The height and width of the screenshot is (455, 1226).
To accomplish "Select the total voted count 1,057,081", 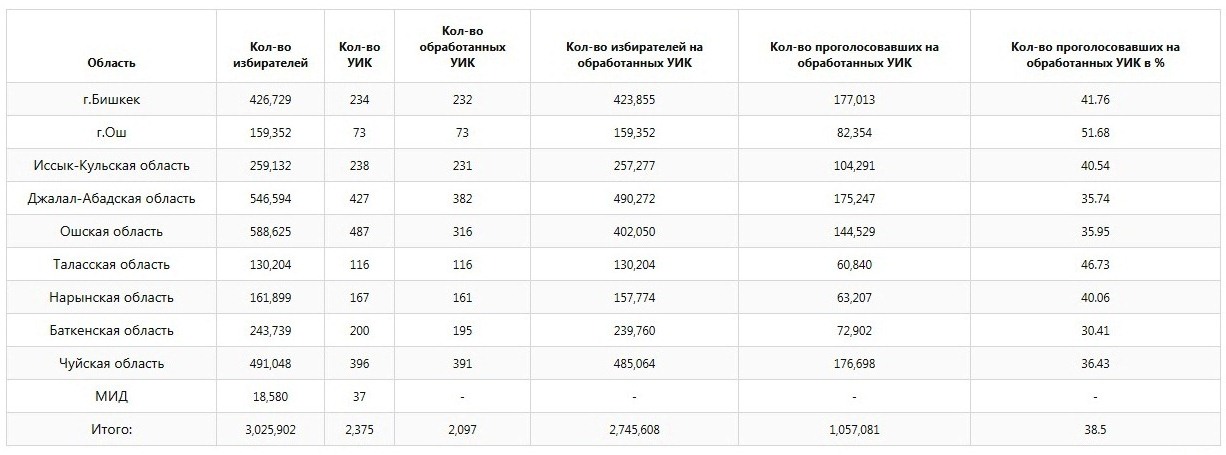I will (x=854, y=430).
